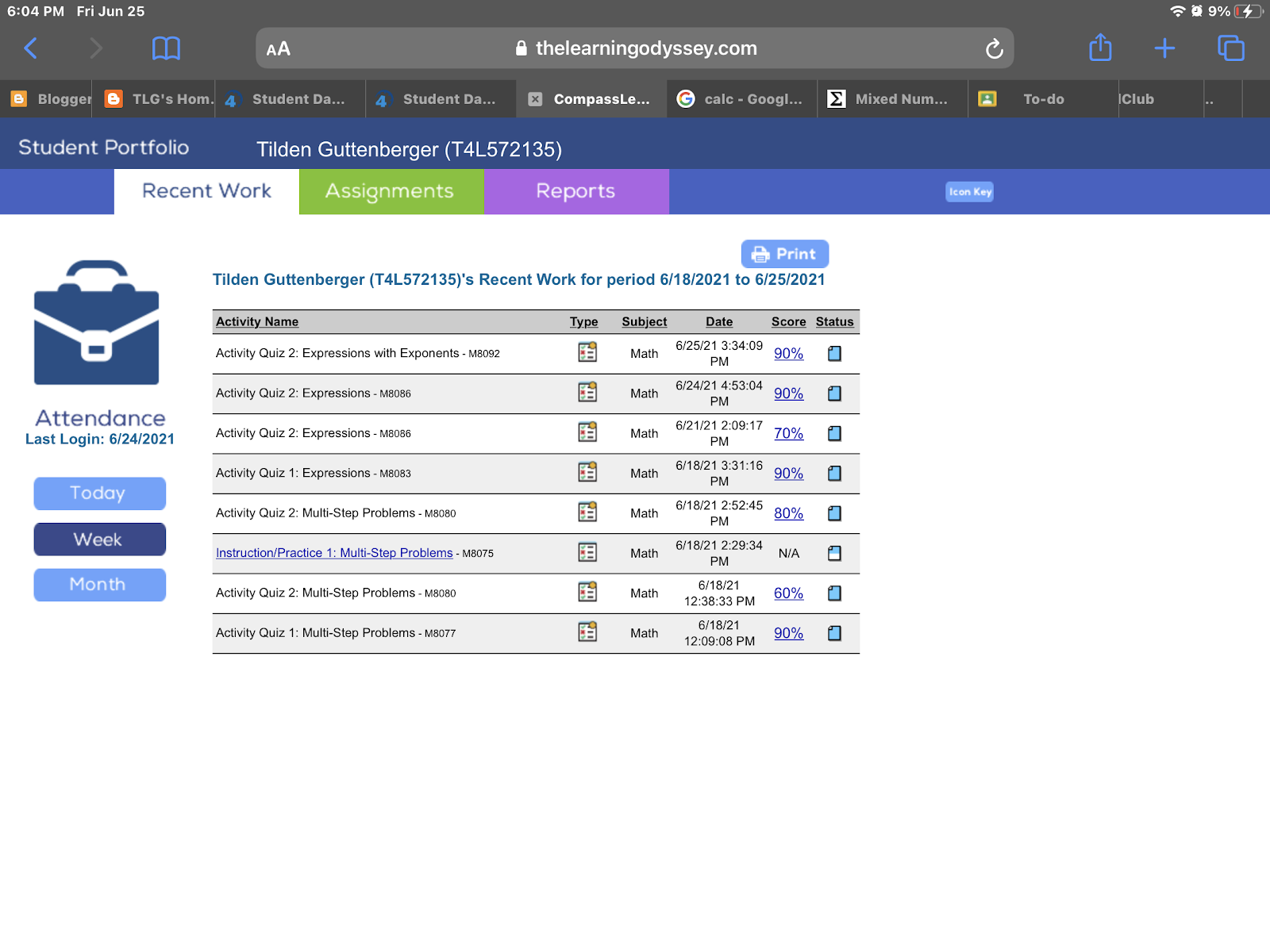Image resolution: width=1270 pixels, height=952 pixels.
Task: Tap the AA reader text-size button
Action: (x=279, y=49)
